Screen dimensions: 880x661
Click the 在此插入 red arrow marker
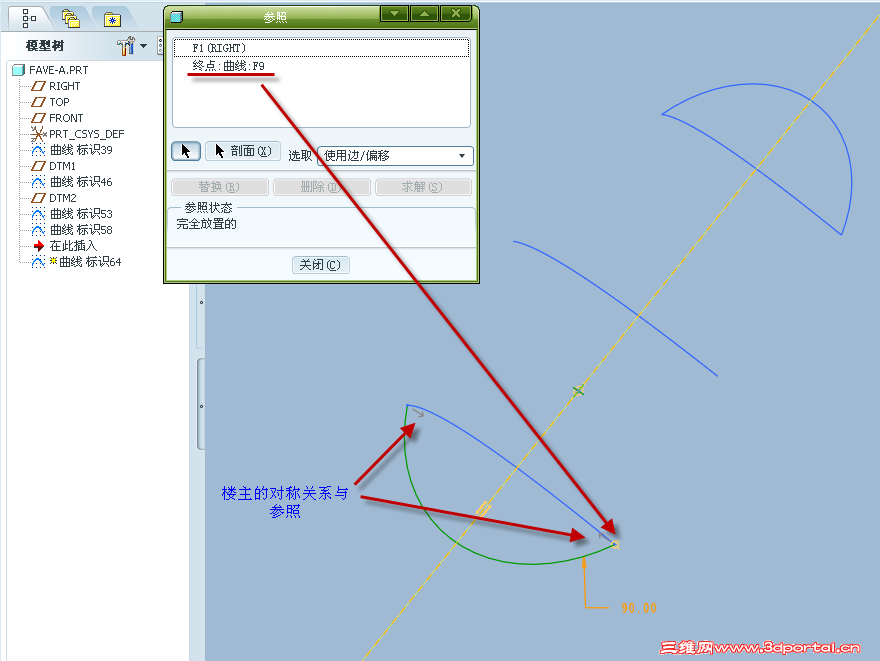(x=38, y=245)
